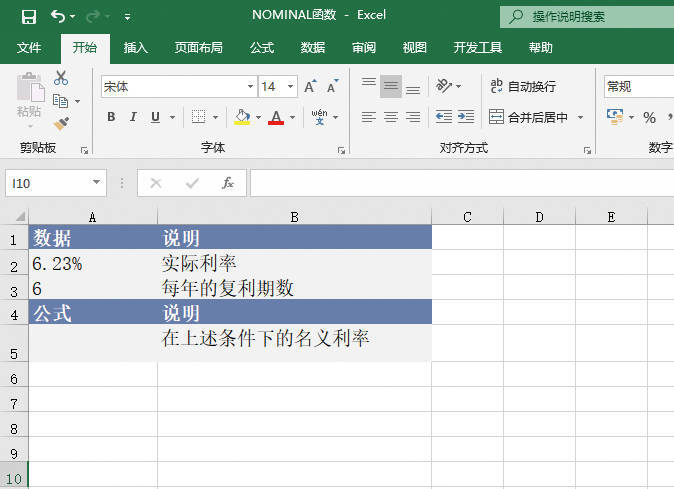
Task: Click the Undo arrow icon
Action: click(x=59, y=17)
